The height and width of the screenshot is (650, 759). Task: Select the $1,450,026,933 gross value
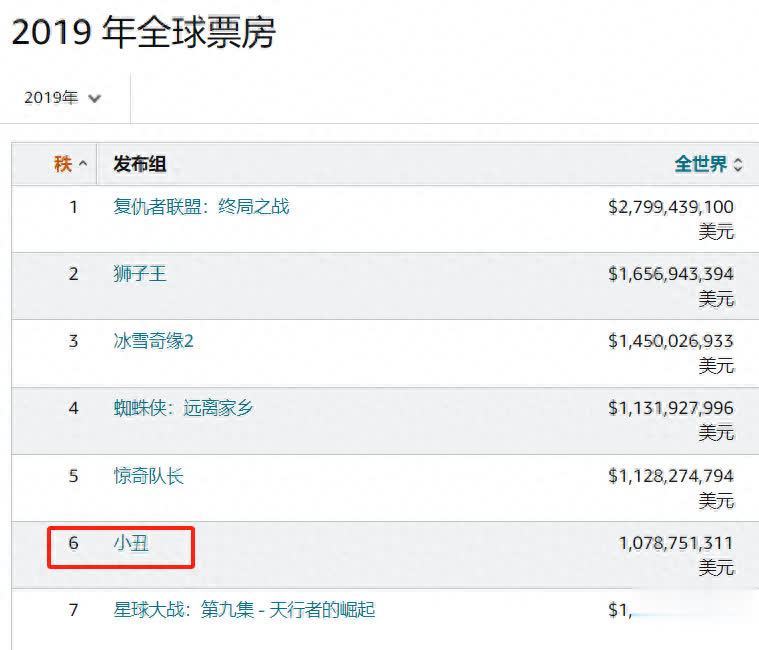pyautogui.click(x=671, y=341)
